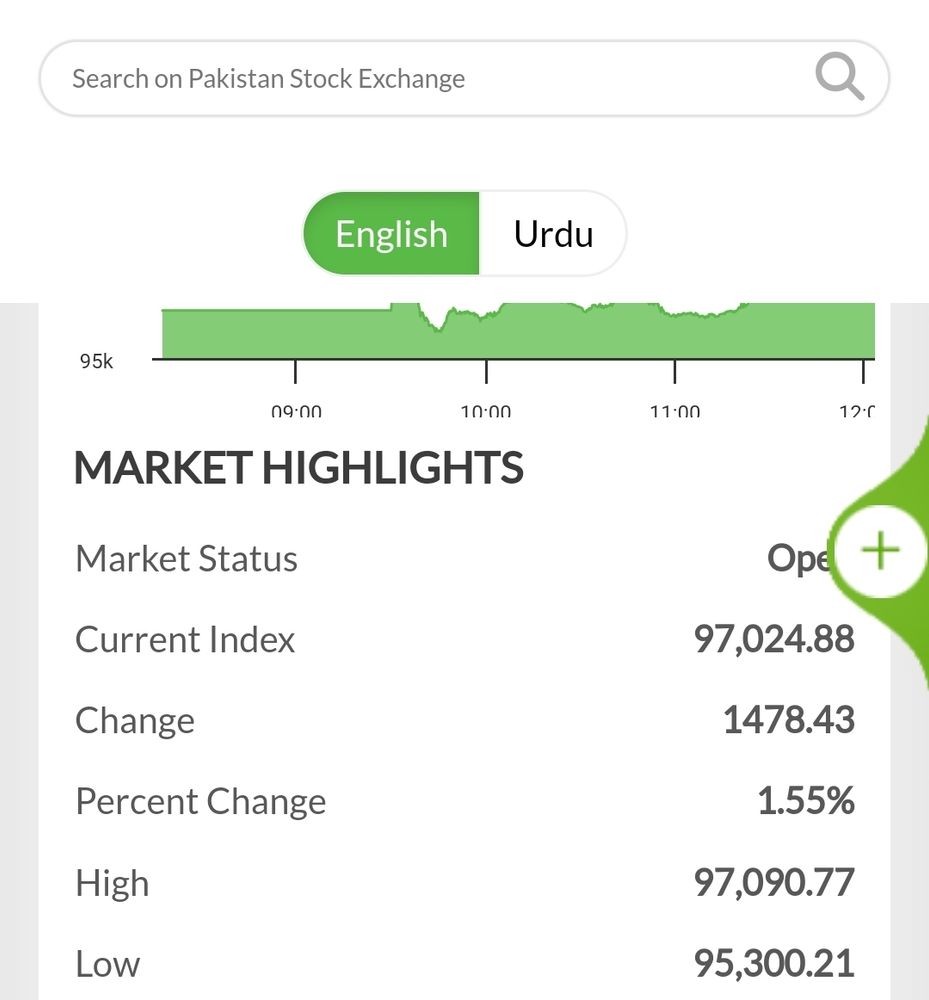Click the Current Index label
Screen dimensions: 929x1000
point(185,640)
